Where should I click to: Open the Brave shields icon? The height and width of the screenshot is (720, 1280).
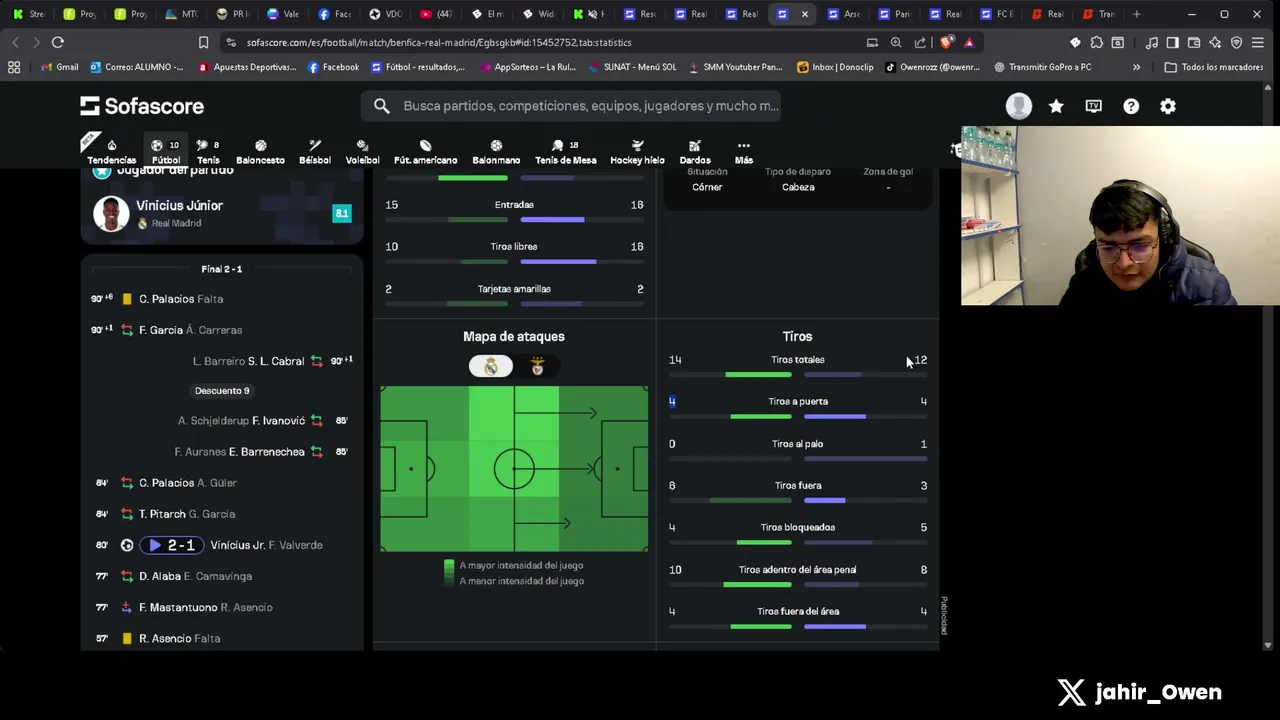pos(947,42)
